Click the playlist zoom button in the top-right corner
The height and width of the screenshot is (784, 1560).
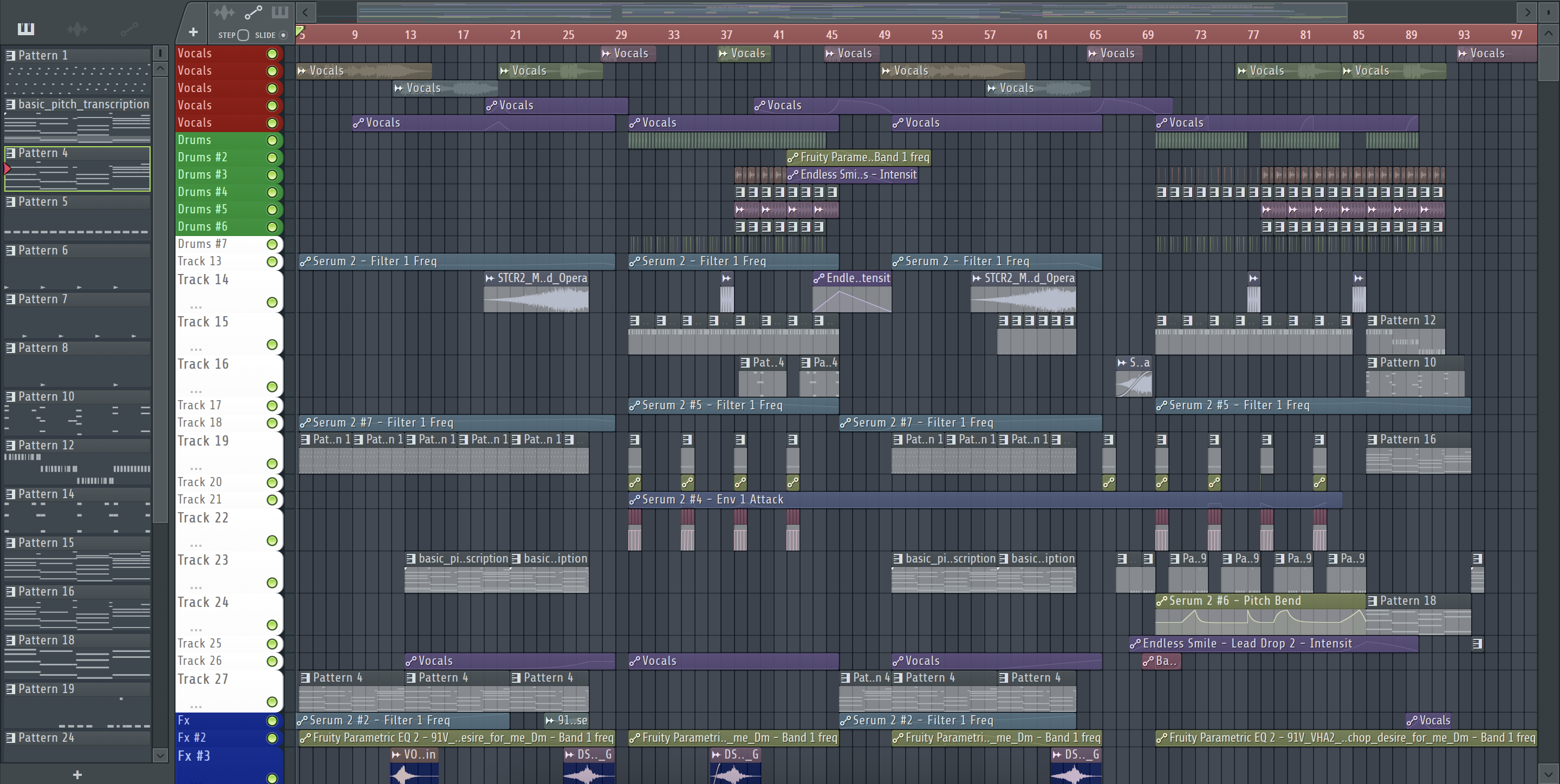click(x=1549, y=12)
